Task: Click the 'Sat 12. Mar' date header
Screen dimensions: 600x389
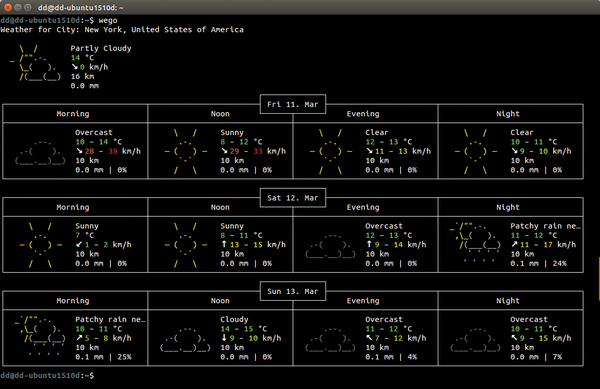Action: (x=293, y=198)
